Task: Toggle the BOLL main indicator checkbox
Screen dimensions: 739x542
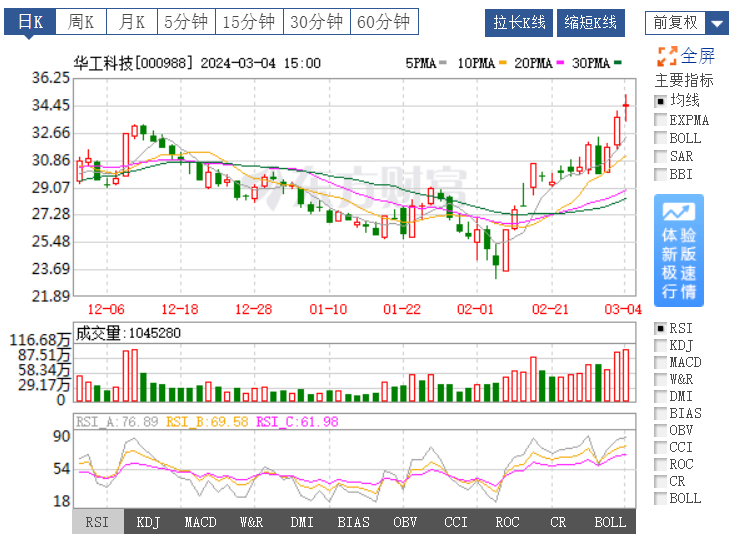Action: [660, 138]
